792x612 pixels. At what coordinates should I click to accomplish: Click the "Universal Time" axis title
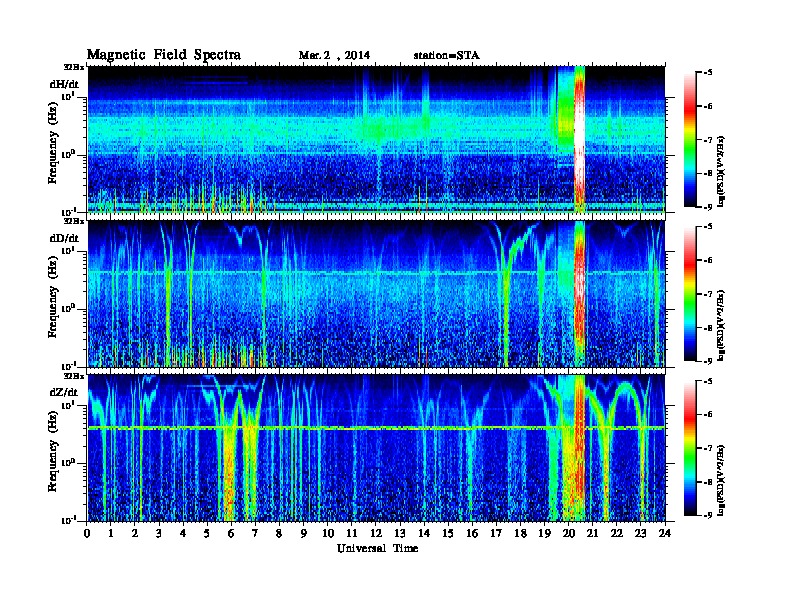(x=377, y=548)
